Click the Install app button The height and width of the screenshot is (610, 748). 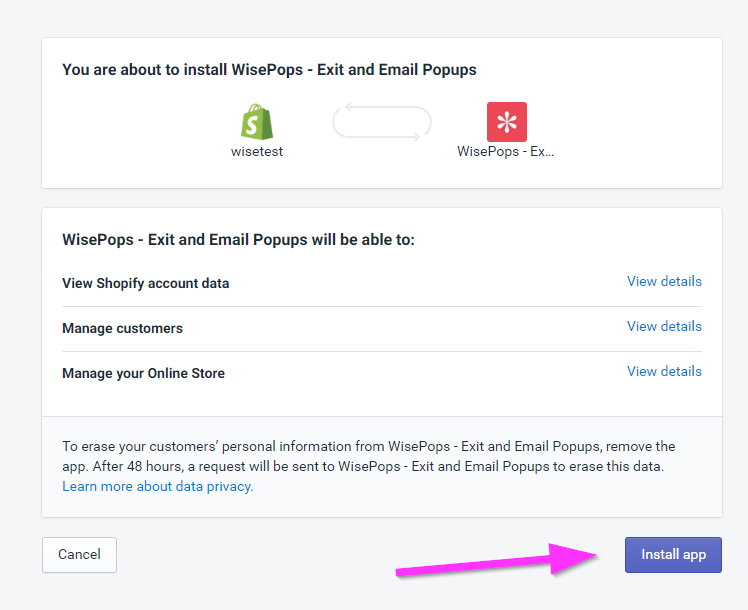pyautogui.click(x=673, y=555)
